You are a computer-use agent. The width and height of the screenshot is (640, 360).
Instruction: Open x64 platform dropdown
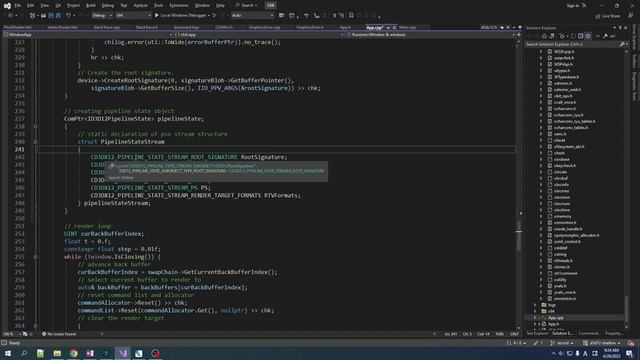tap(133, 16)
